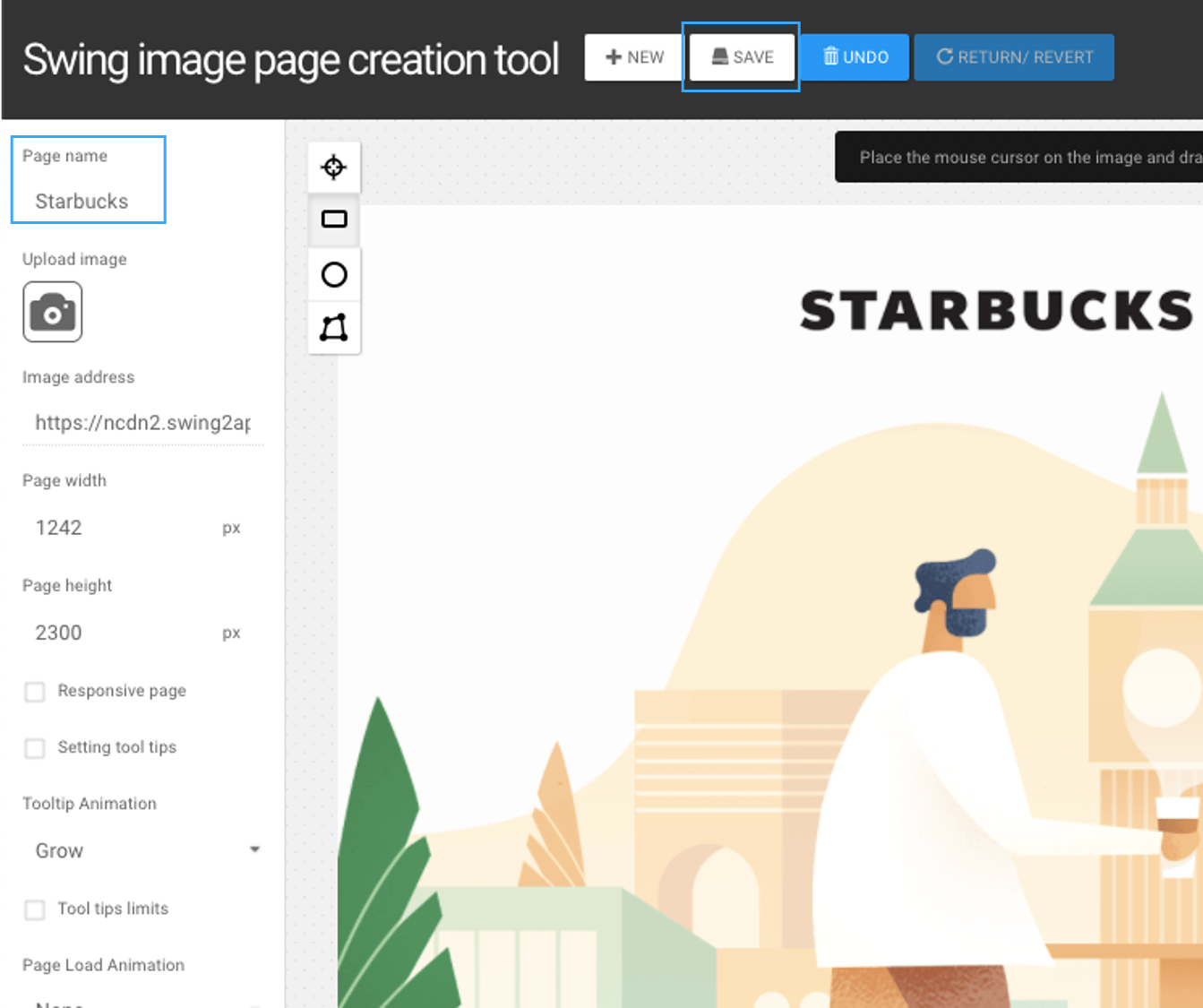Click the RETURN/ REVERT button
1203x1008 pixels.
point(1014,57)
